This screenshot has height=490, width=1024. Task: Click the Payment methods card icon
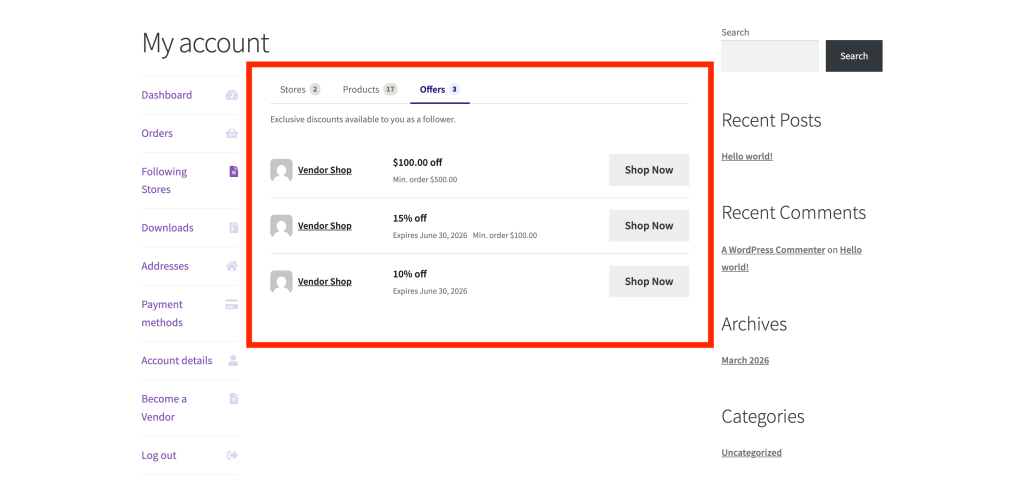pos(232,304)
